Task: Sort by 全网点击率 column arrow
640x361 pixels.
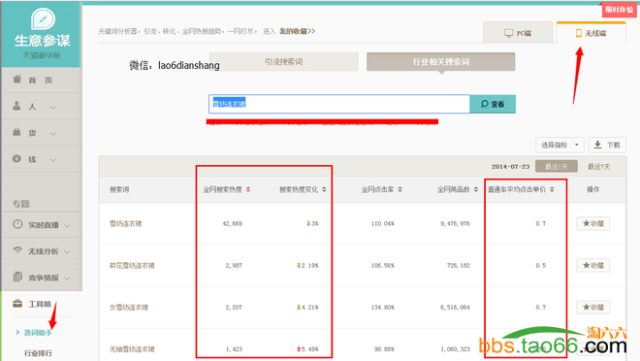Action: coord(400,189)
